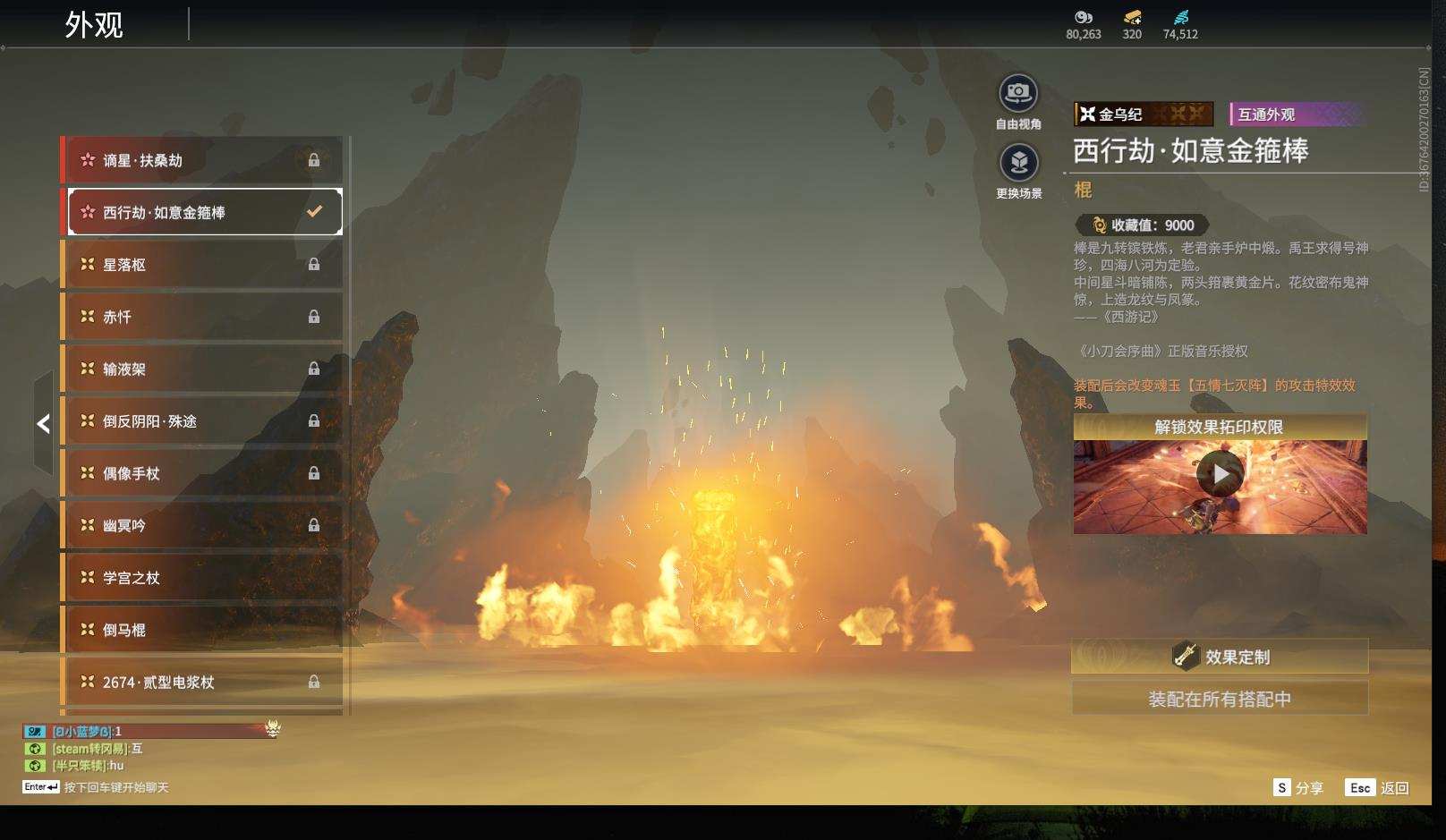This screenshot has height=840, width=1446.
Task: Click the gold bar currency icon above 320
Action: click(x=1132, y=17)
